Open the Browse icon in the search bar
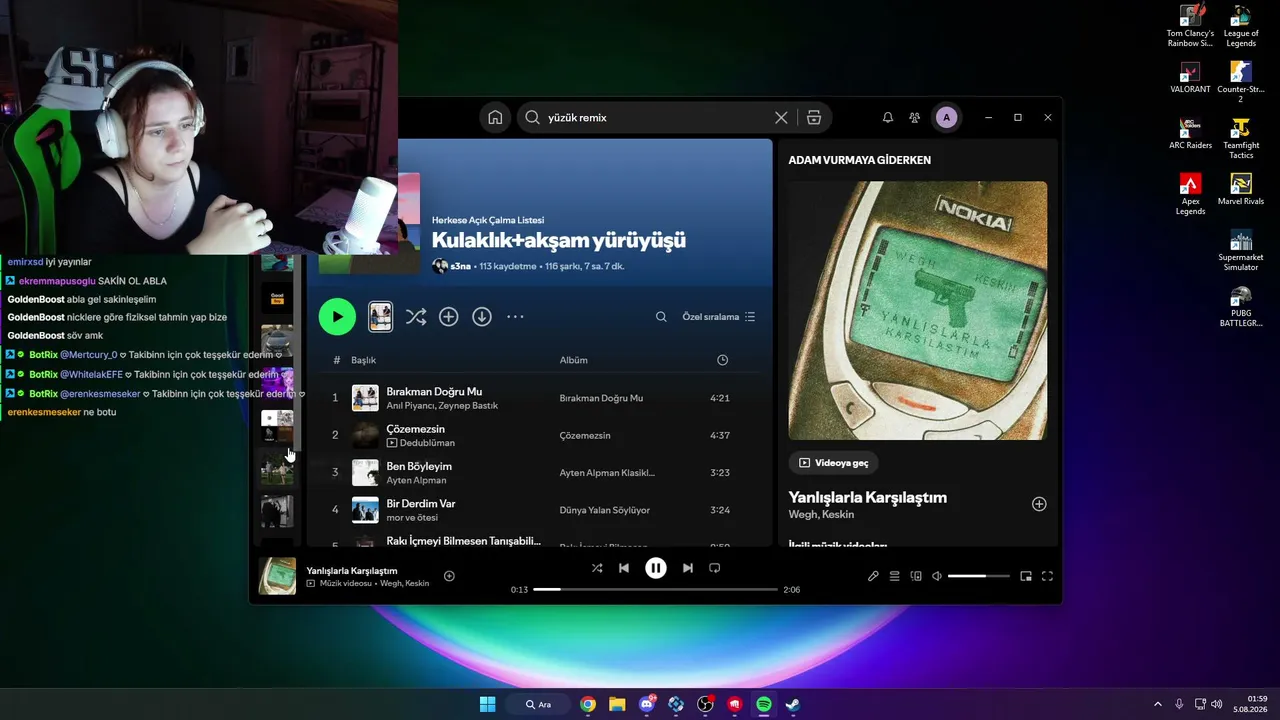This screenshot has width=1280, height=720. [x=814, y=117]
